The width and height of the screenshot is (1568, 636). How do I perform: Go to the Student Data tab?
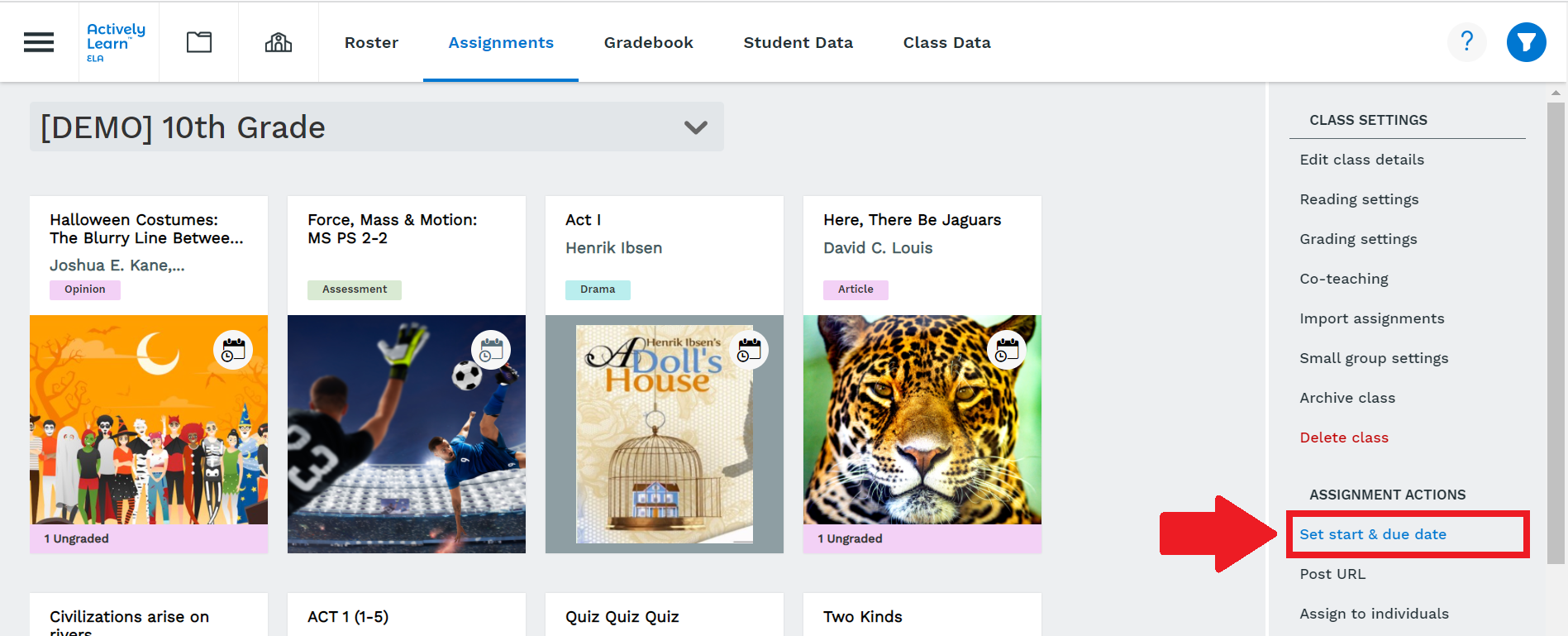798,42
